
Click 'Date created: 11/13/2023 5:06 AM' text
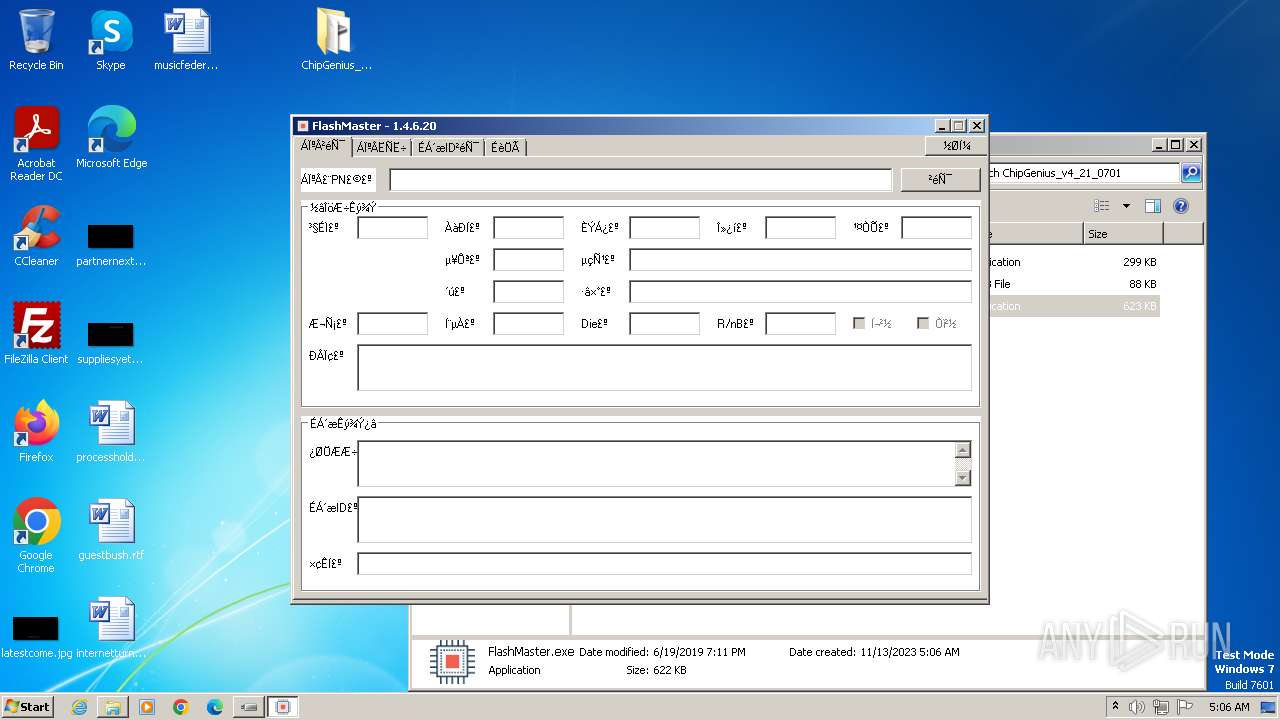(874, 652)
